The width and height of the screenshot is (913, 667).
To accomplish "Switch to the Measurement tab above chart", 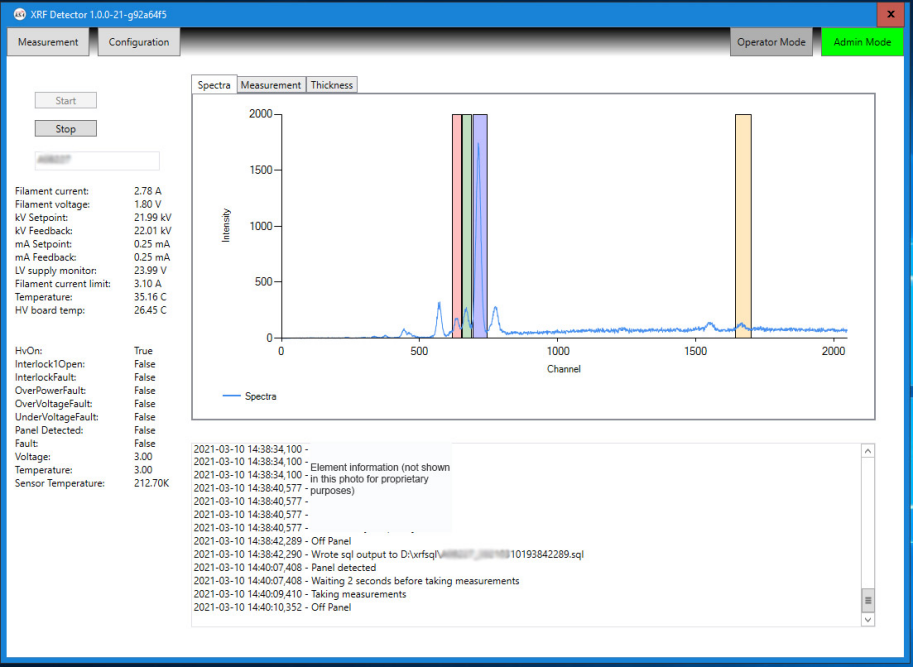I will 271,85.
